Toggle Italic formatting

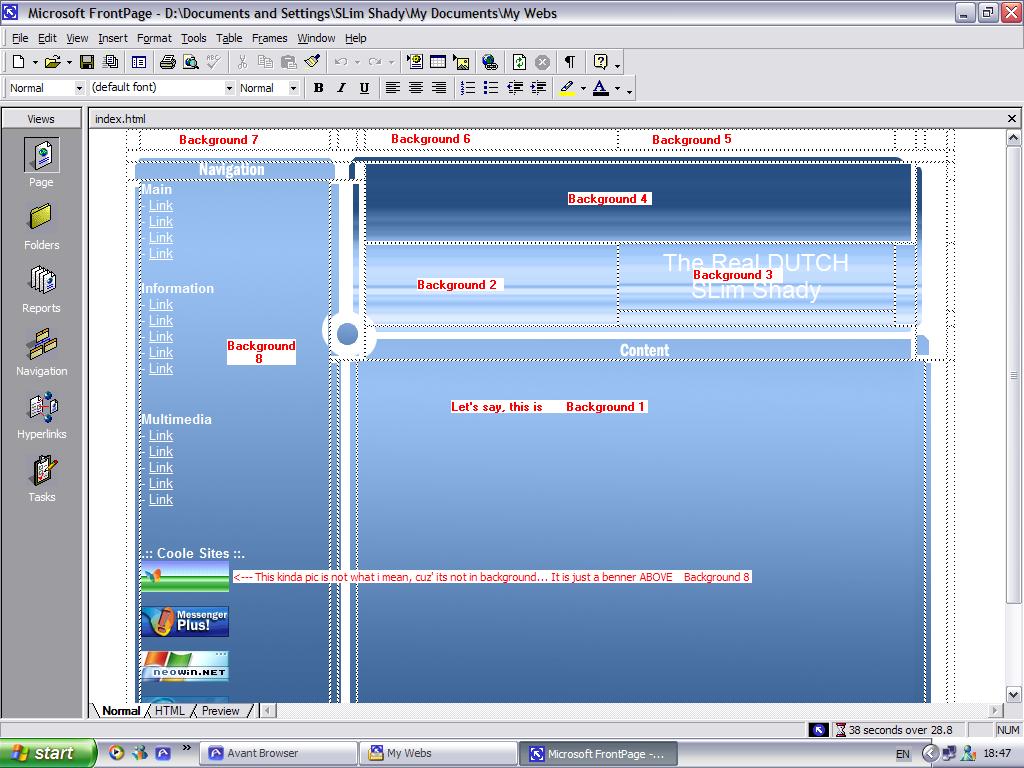341,88
